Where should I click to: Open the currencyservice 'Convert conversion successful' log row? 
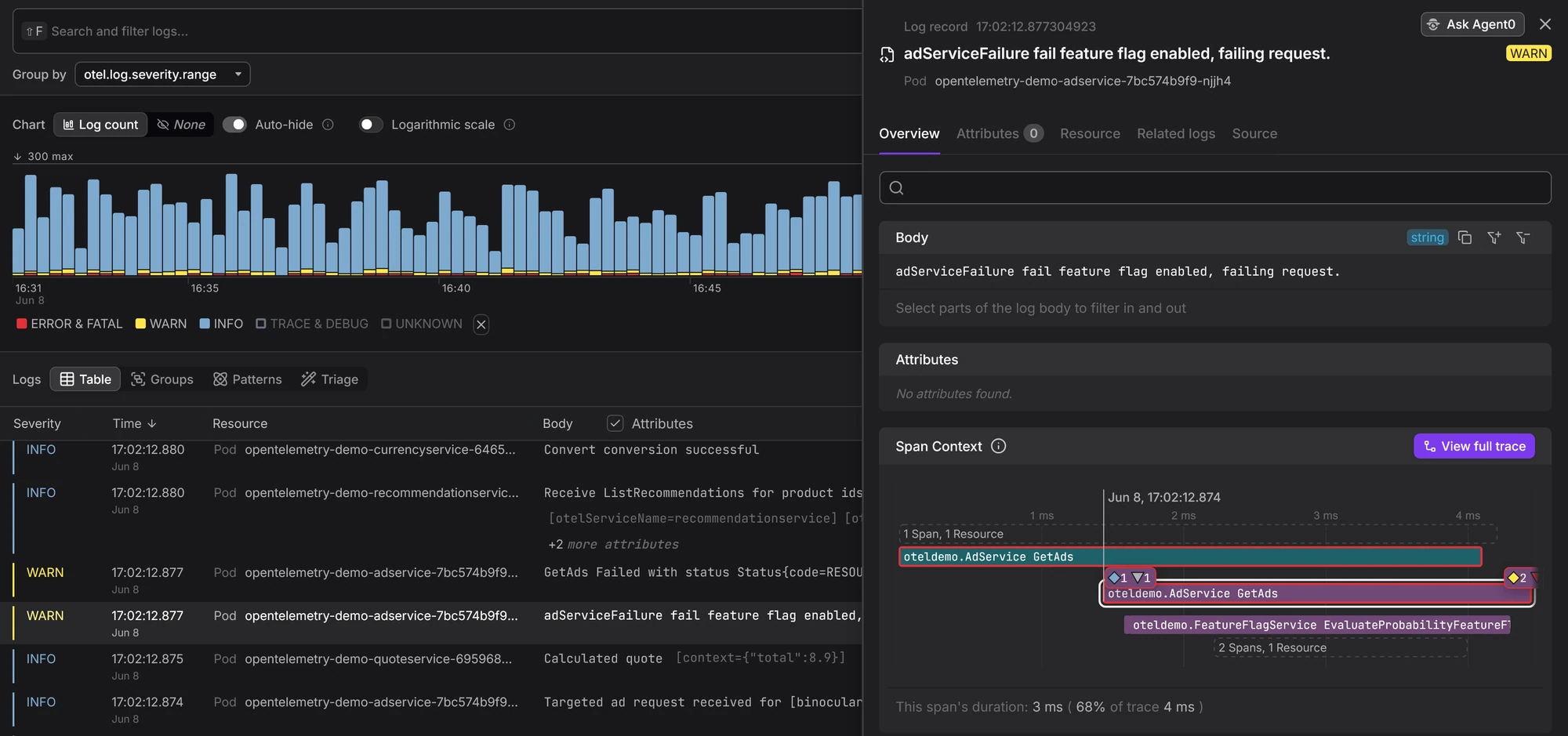tap(431, 457)
